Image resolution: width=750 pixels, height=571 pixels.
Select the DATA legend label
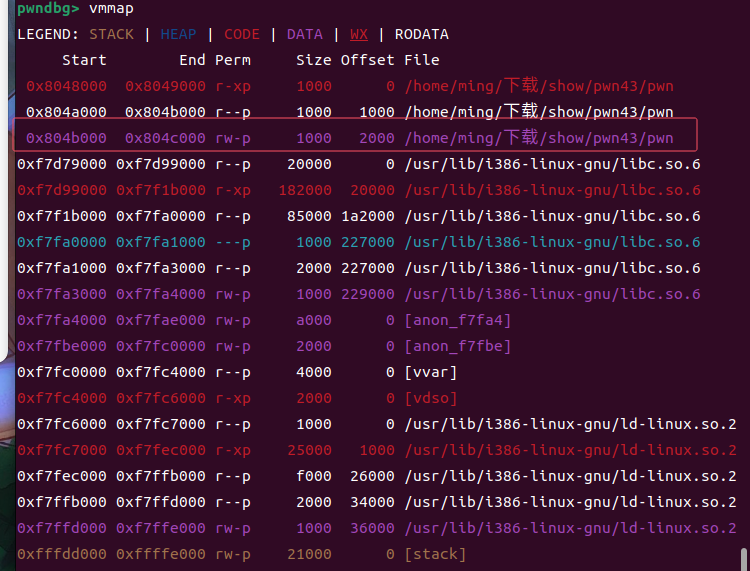pos(305,34)
